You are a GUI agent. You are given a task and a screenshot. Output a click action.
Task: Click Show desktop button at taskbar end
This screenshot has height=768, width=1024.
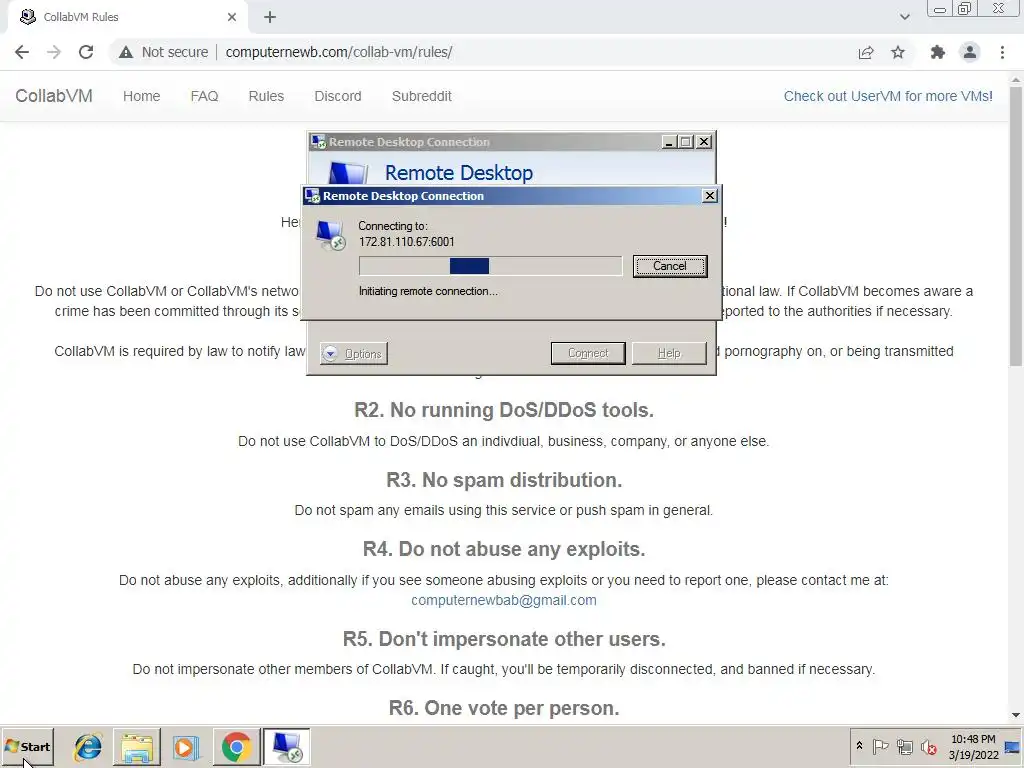click(1013, 746)
